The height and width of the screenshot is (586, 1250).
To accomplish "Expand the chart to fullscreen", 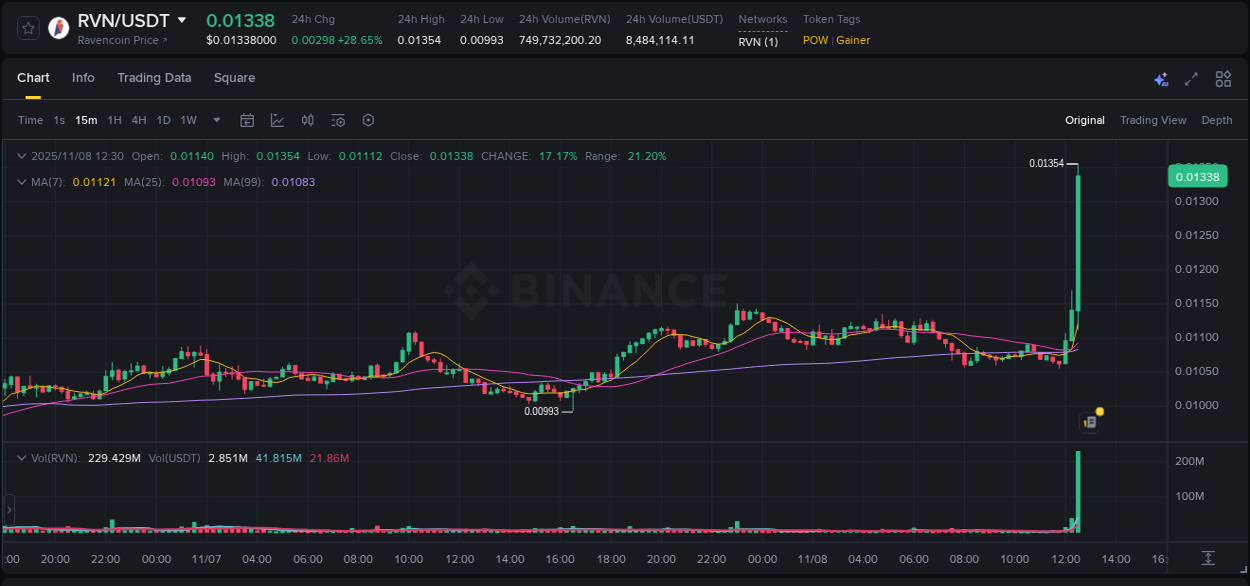I will coord(1190,78).
